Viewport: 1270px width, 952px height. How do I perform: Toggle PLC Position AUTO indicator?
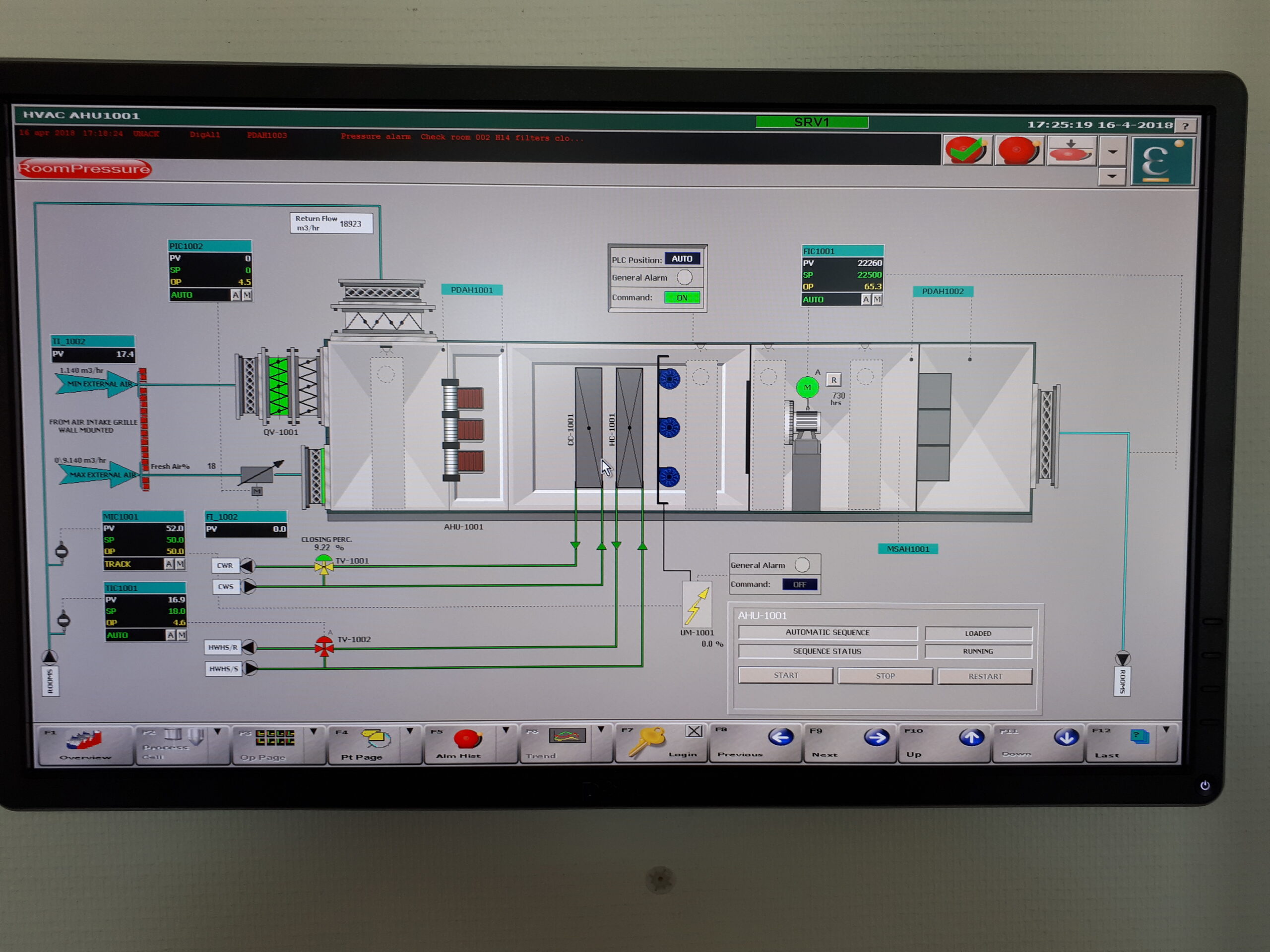point(682,259)
